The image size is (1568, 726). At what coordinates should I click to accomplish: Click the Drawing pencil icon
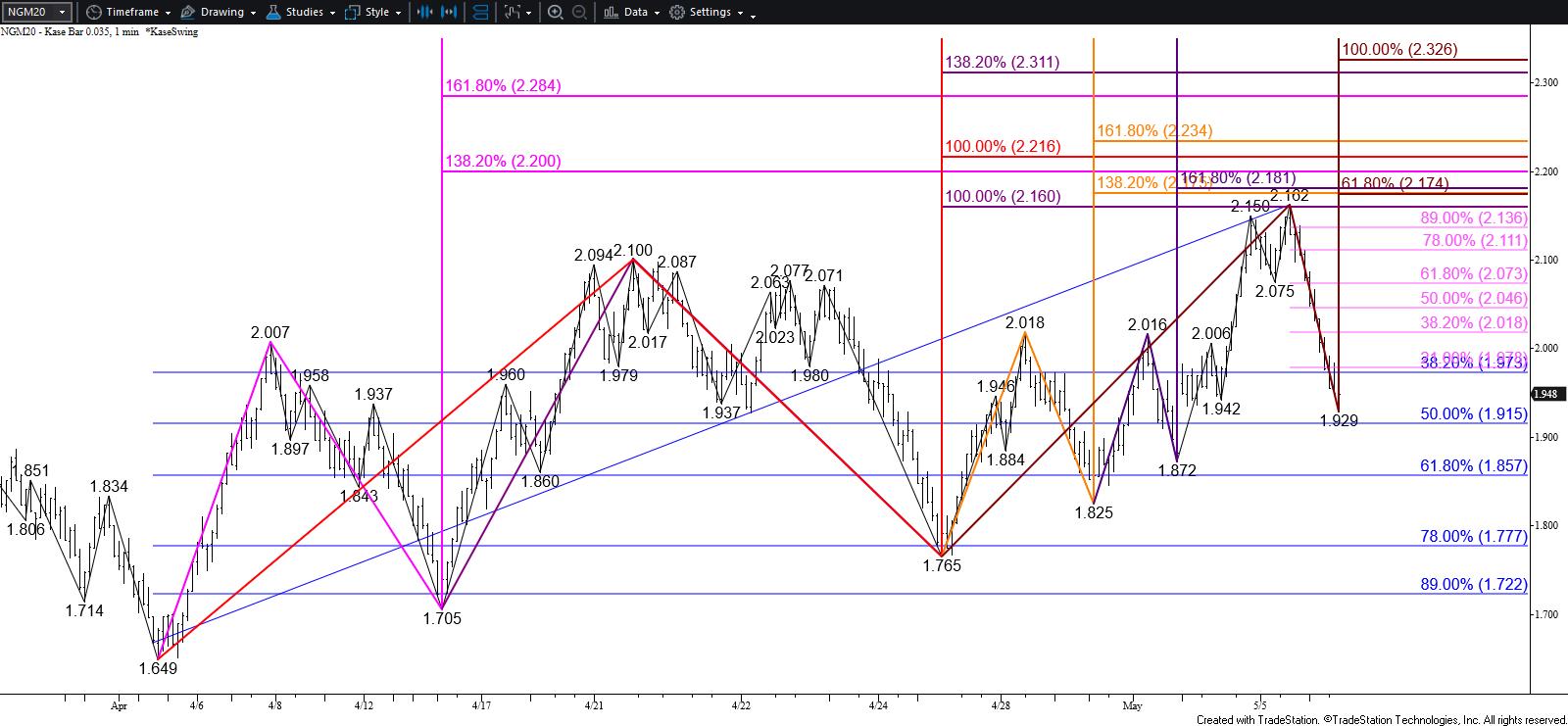click(188, 12)
